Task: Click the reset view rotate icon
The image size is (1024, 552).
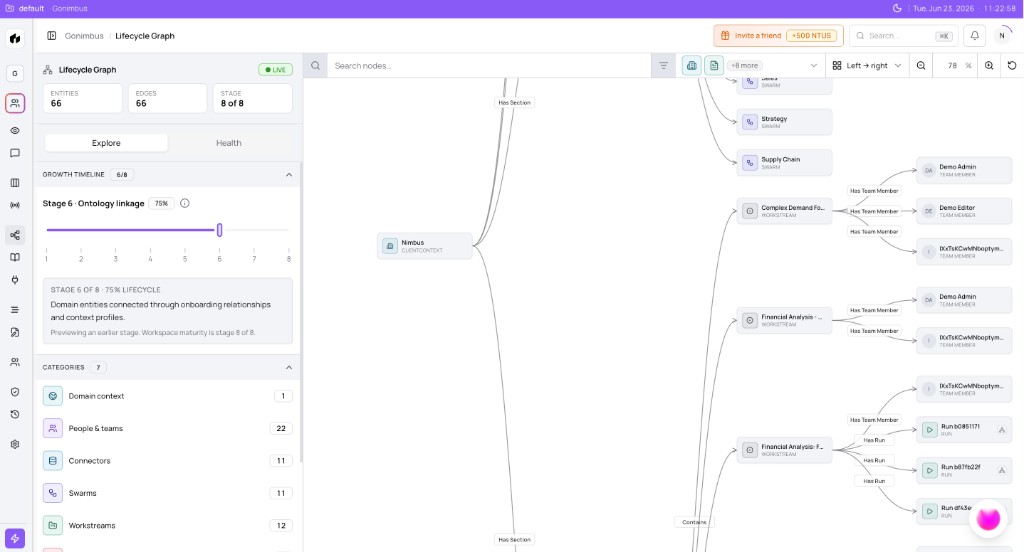Action: pyautogui.click(x=1012, y=65)
